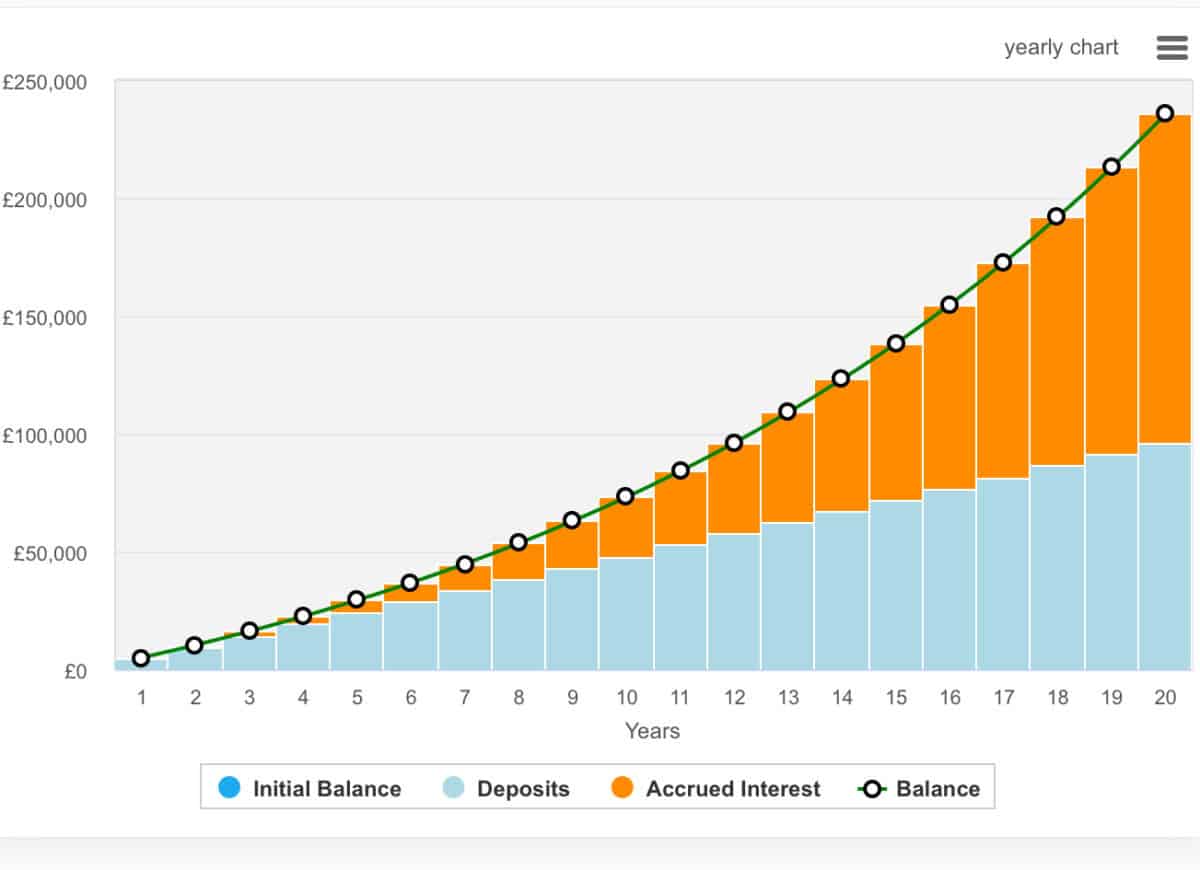Hide the Balance series via legend label
The width and height of the screenshot is (1200, 870).
point(937,788)
